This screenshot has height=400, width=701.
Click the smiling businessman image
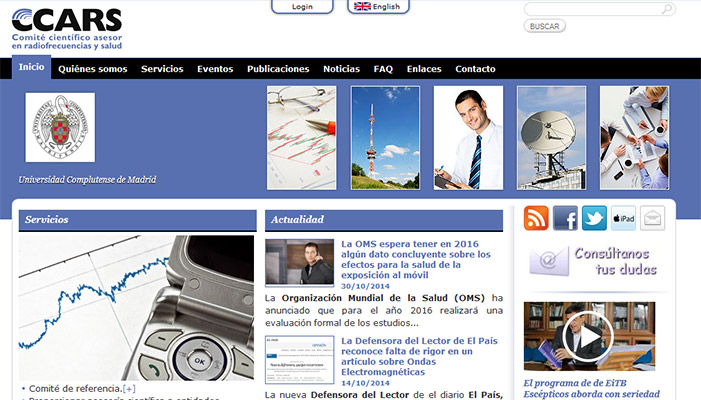468,138
